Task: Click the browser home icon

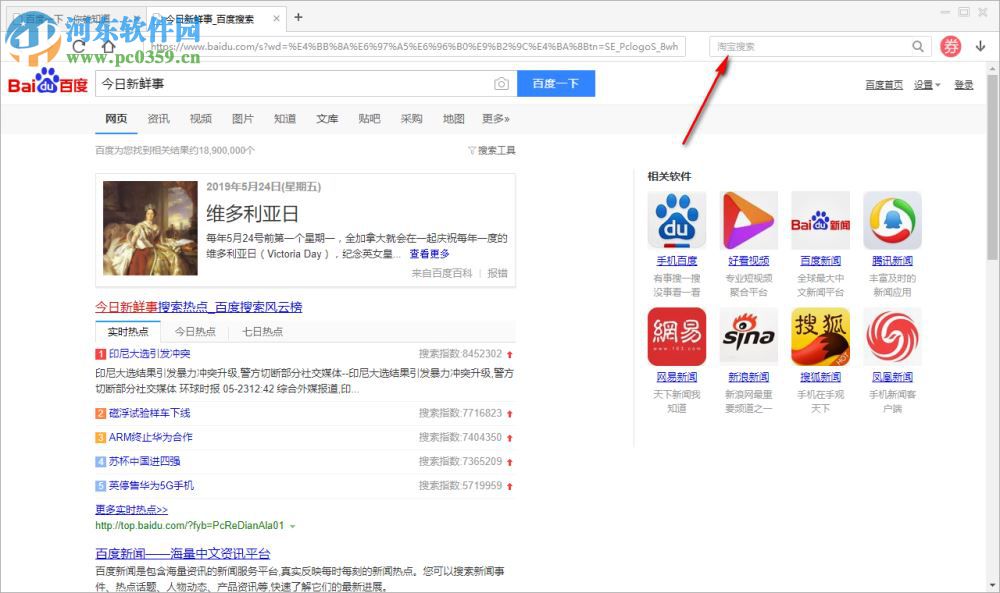Action: pos(107,46)
